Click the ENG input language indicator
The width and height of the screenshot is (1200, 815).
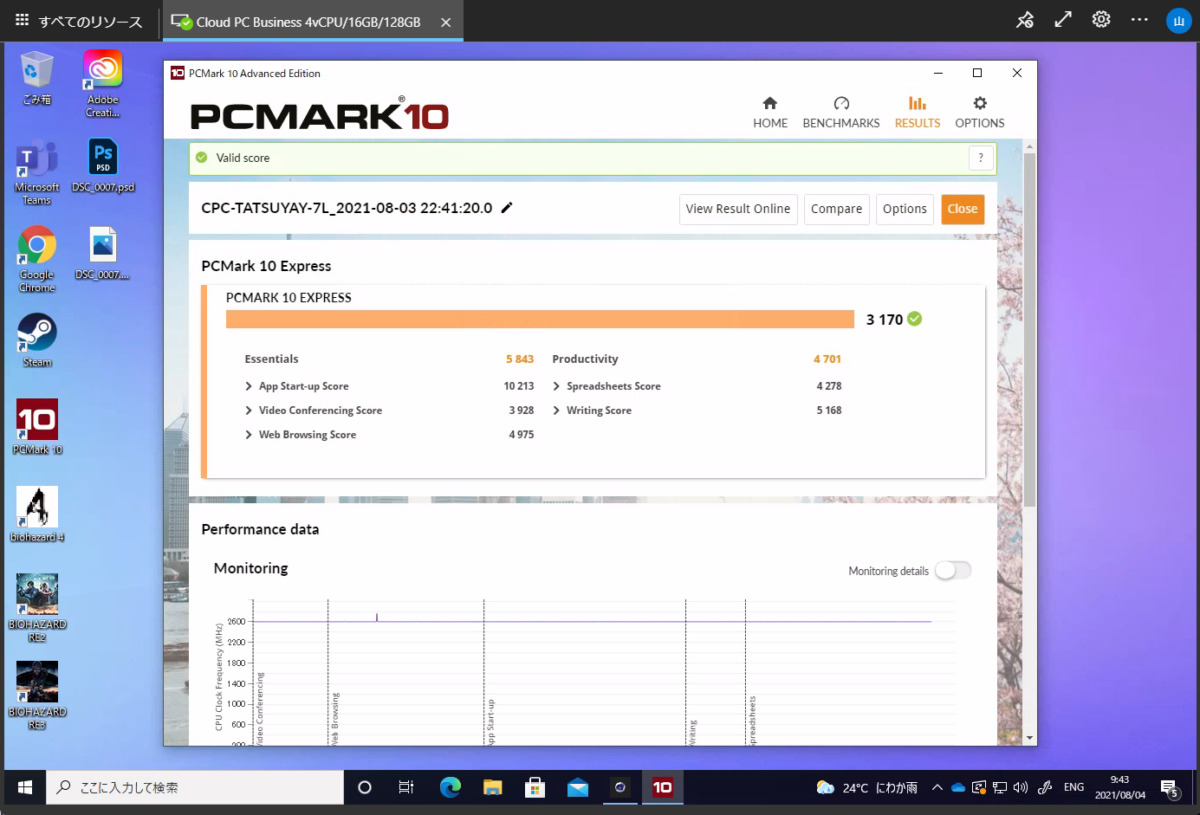[1074, 788]
